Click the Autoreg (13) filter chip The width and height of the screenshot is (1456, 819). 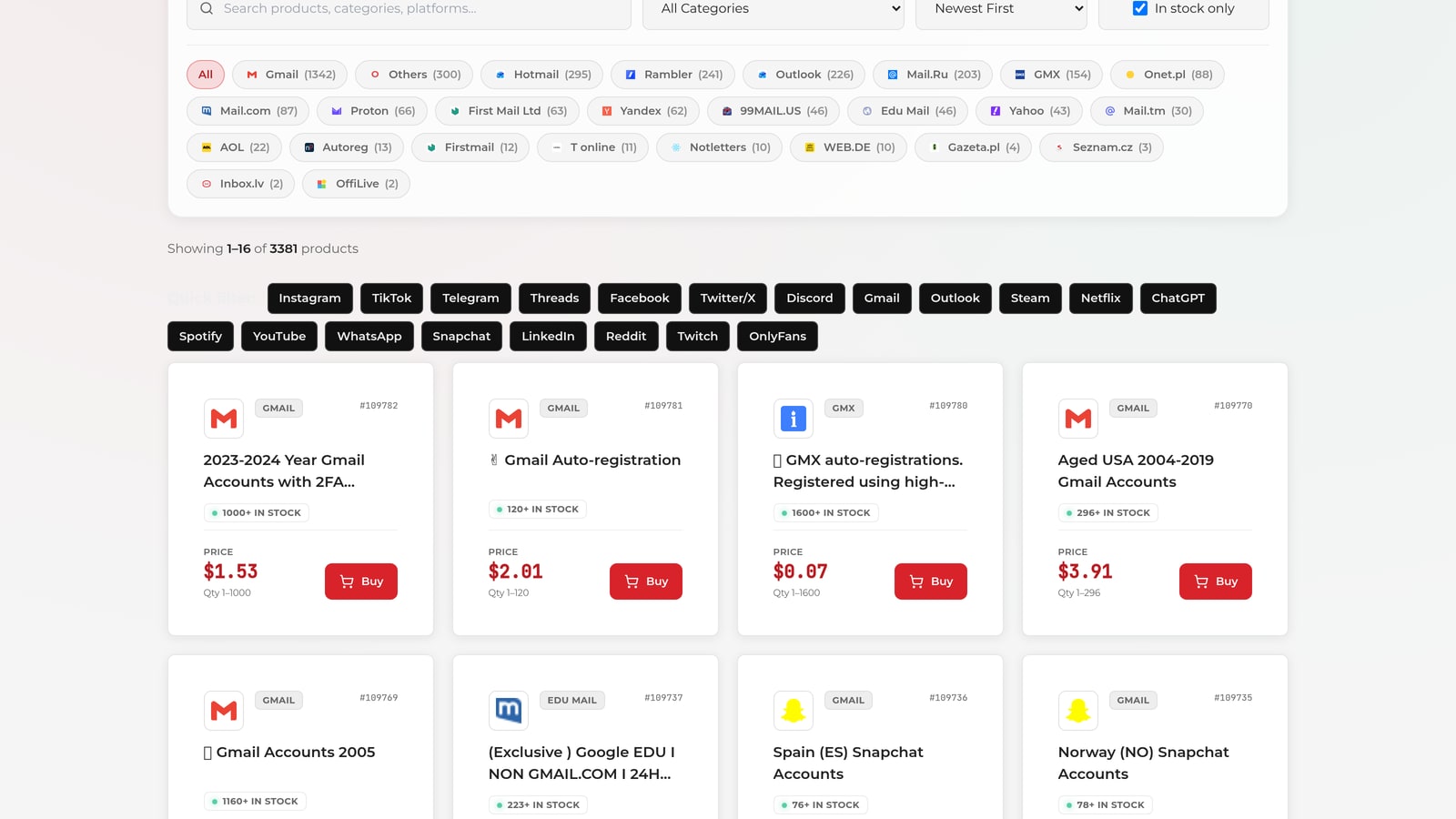coord(347,147)
